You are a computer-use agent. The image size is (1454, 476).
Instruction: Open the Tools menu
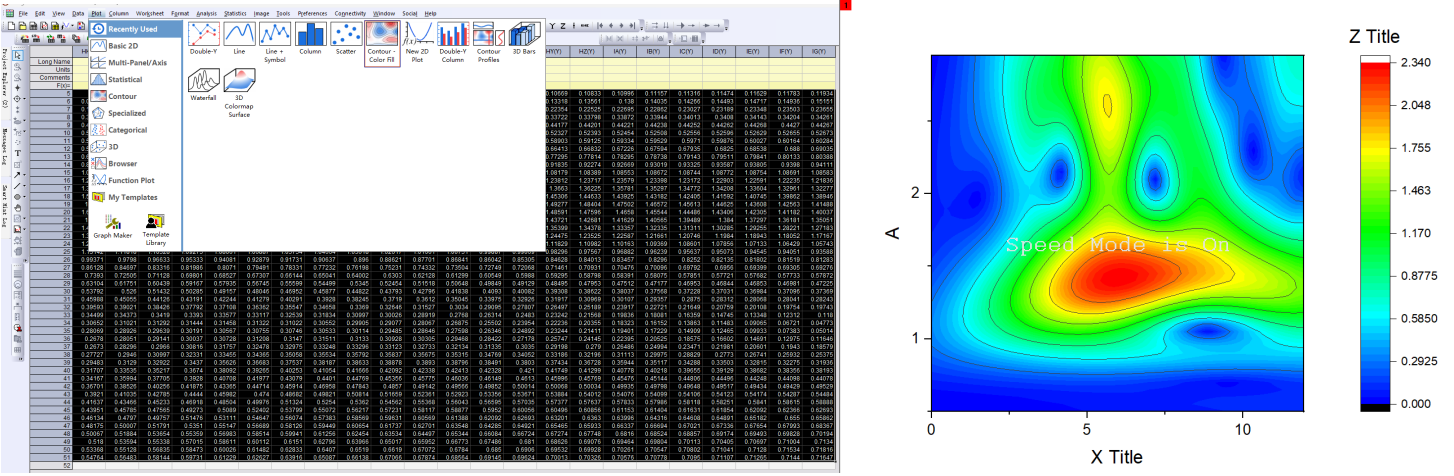click(284, 13)
